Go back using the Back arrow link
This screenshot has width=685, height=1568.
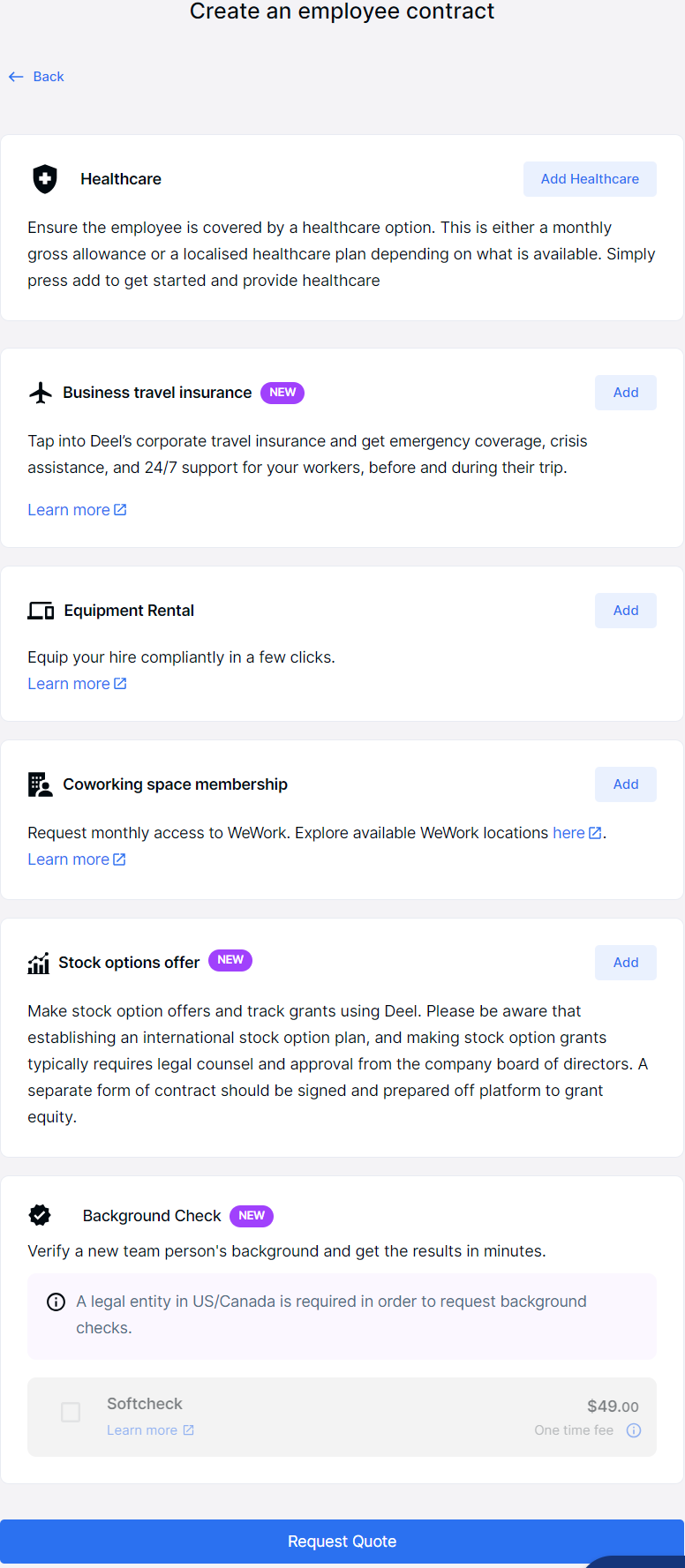tap(37, 77)
